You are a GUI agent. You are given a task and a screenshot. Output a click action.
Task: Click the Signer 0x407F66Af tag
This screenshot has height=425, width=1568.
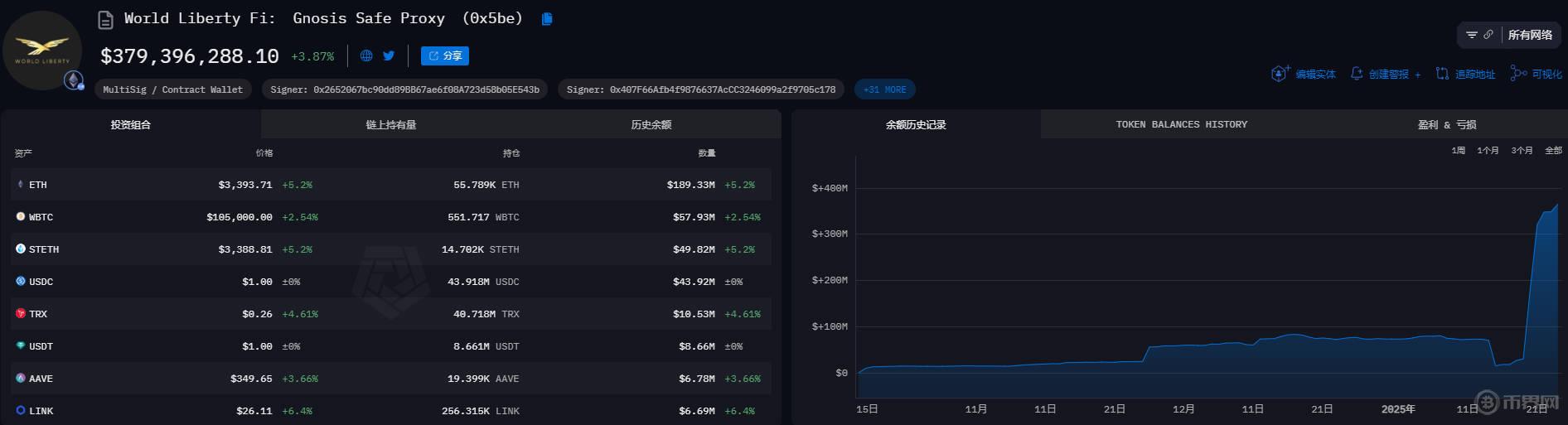[x=701, y=89]
